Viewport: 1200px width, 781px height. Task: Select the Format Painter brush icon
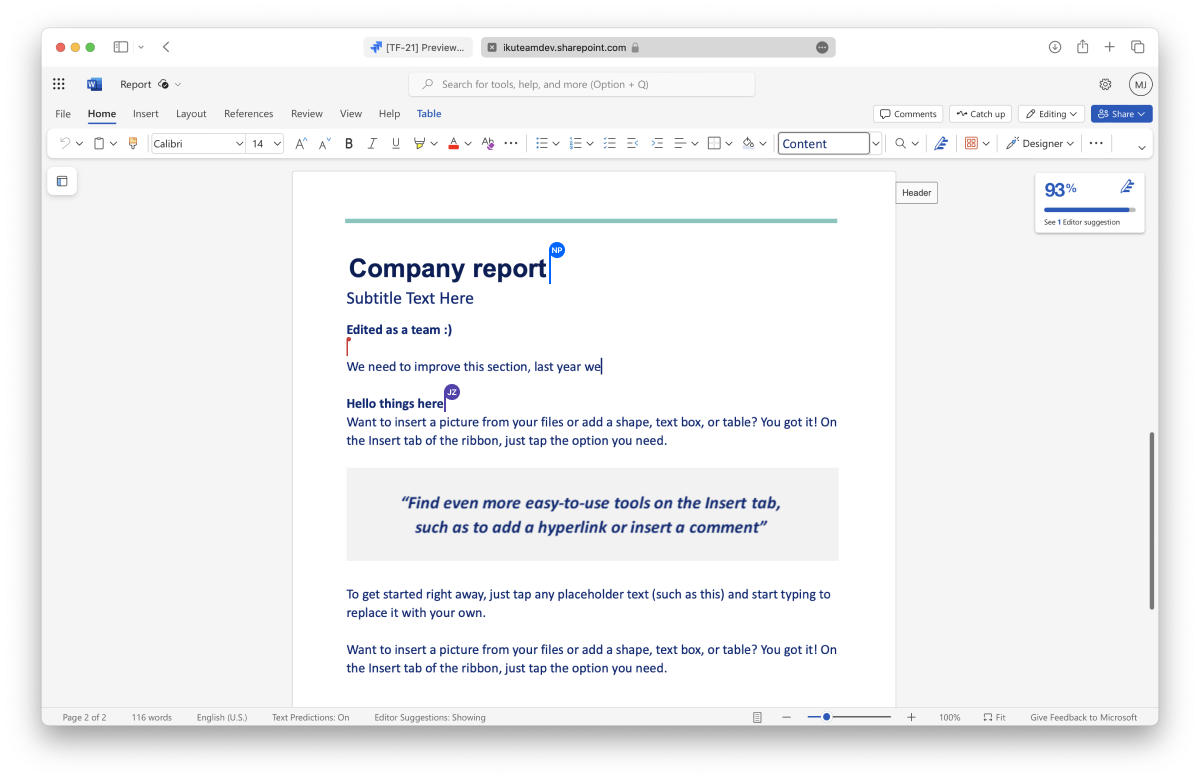[133, 144]
